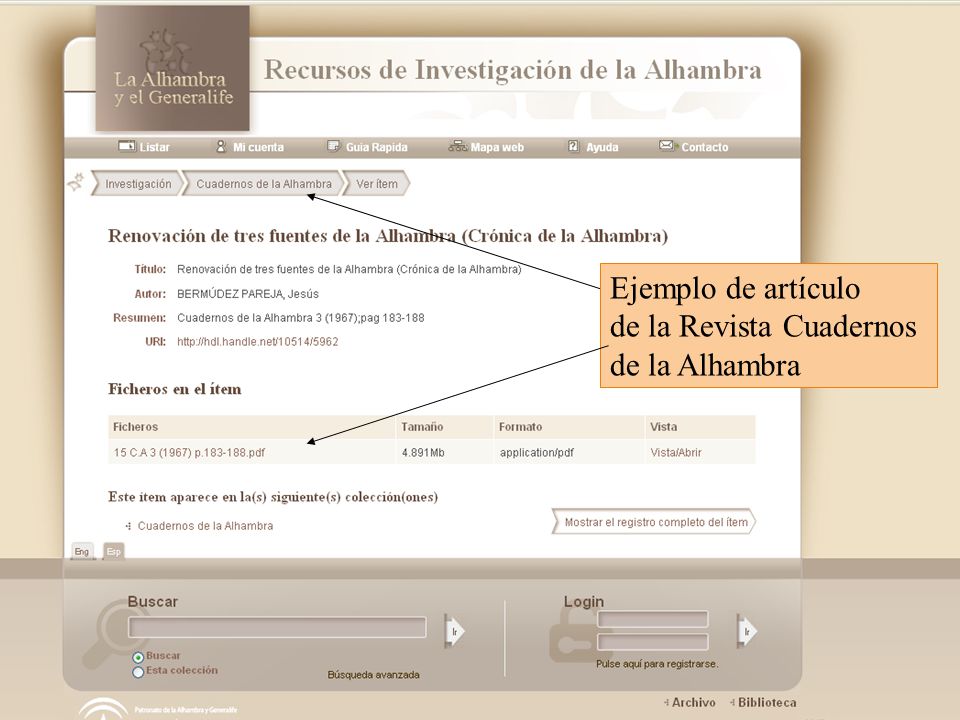Open the Listar menu item
This screenshot has height=720, width=960.
click(x=144, y=147)
